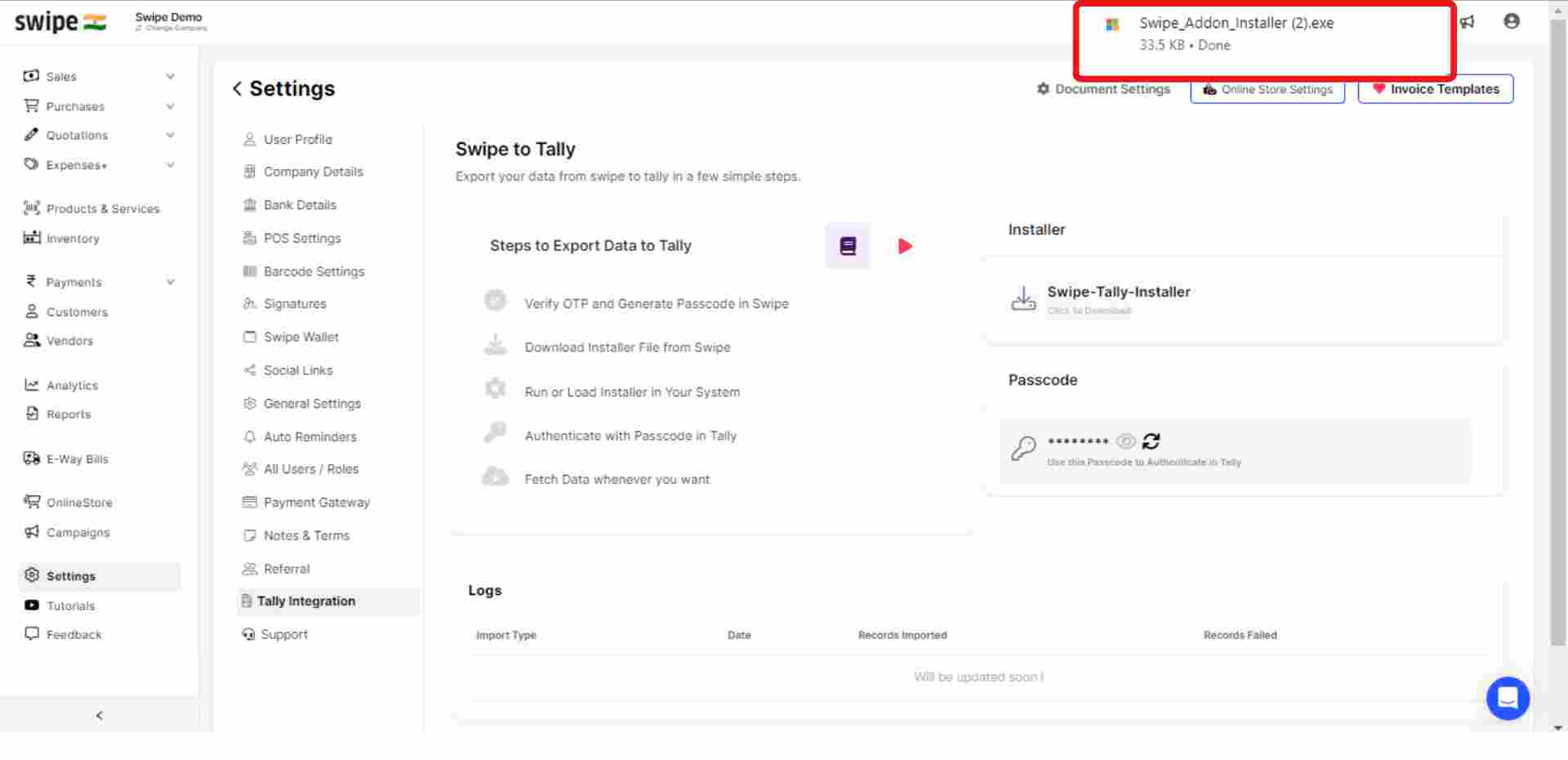Screen dimensions: 1568x760
Task: Click Change Company under Swipe Demo
Action: point(171,28)
